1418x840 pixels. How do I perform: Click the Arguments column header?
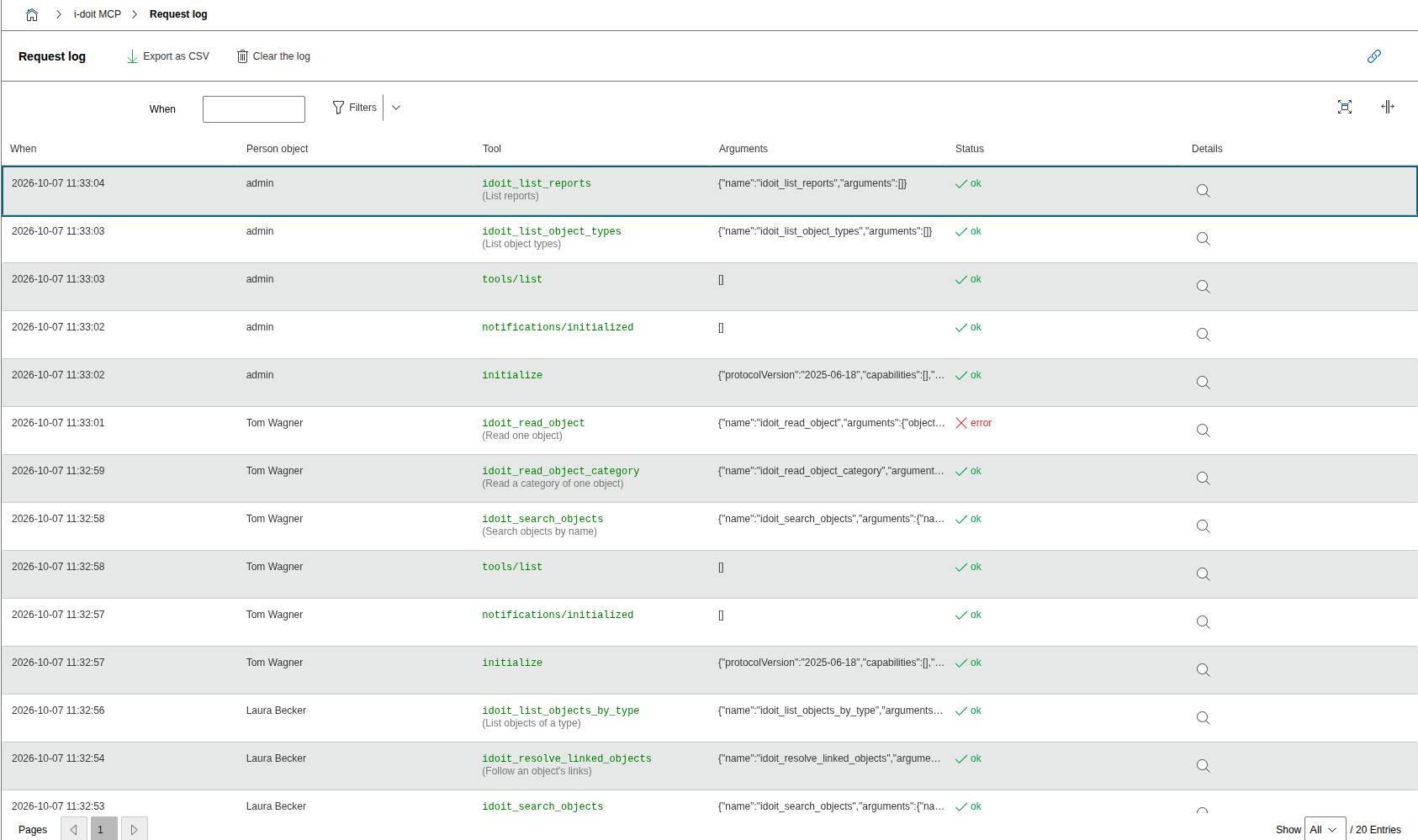pyautogui.click(x=743, y=149)
